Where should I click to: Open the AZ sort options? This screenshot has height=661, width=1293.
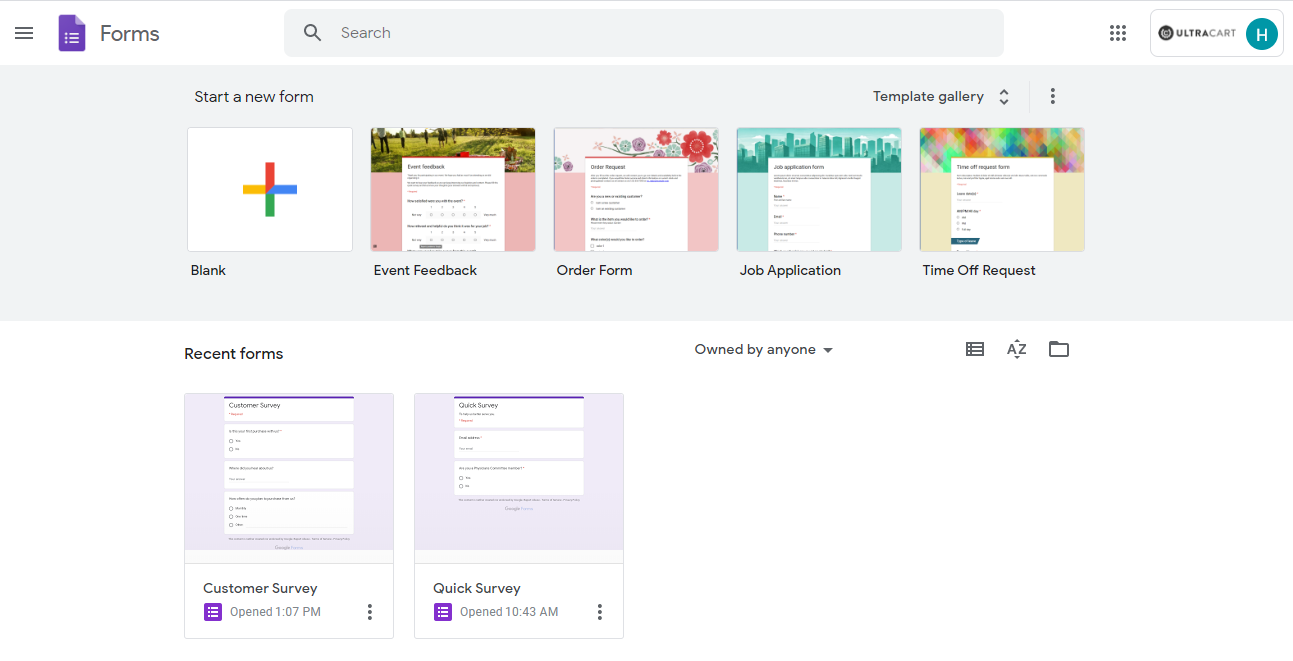(x=1017, y=349)
